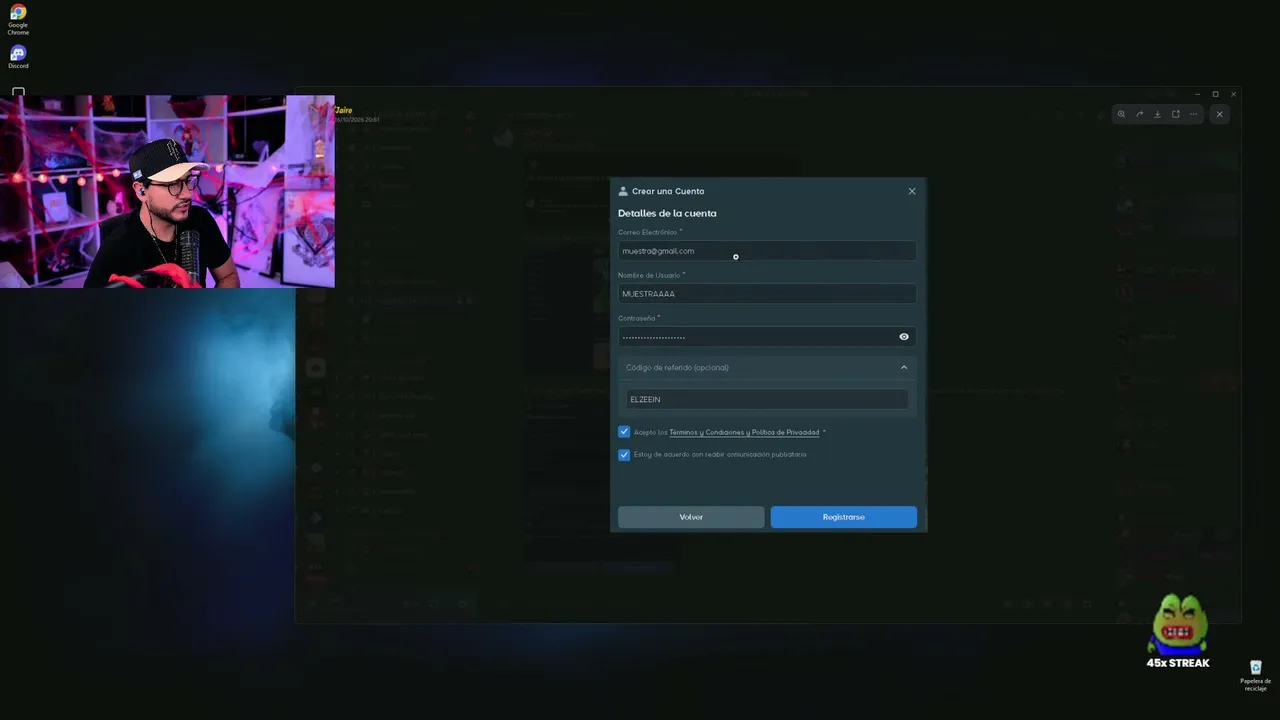Select the referral code field with ELZEEIN
Viewport: 1280px width, 720px height.
coord(767,399)
